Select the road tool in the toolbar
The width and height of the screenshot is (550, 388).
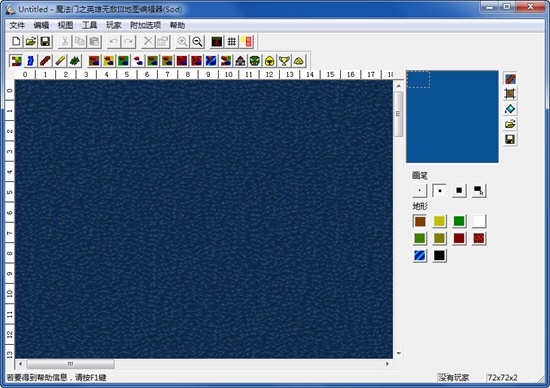pyautogui.click(x=45, y=61)
